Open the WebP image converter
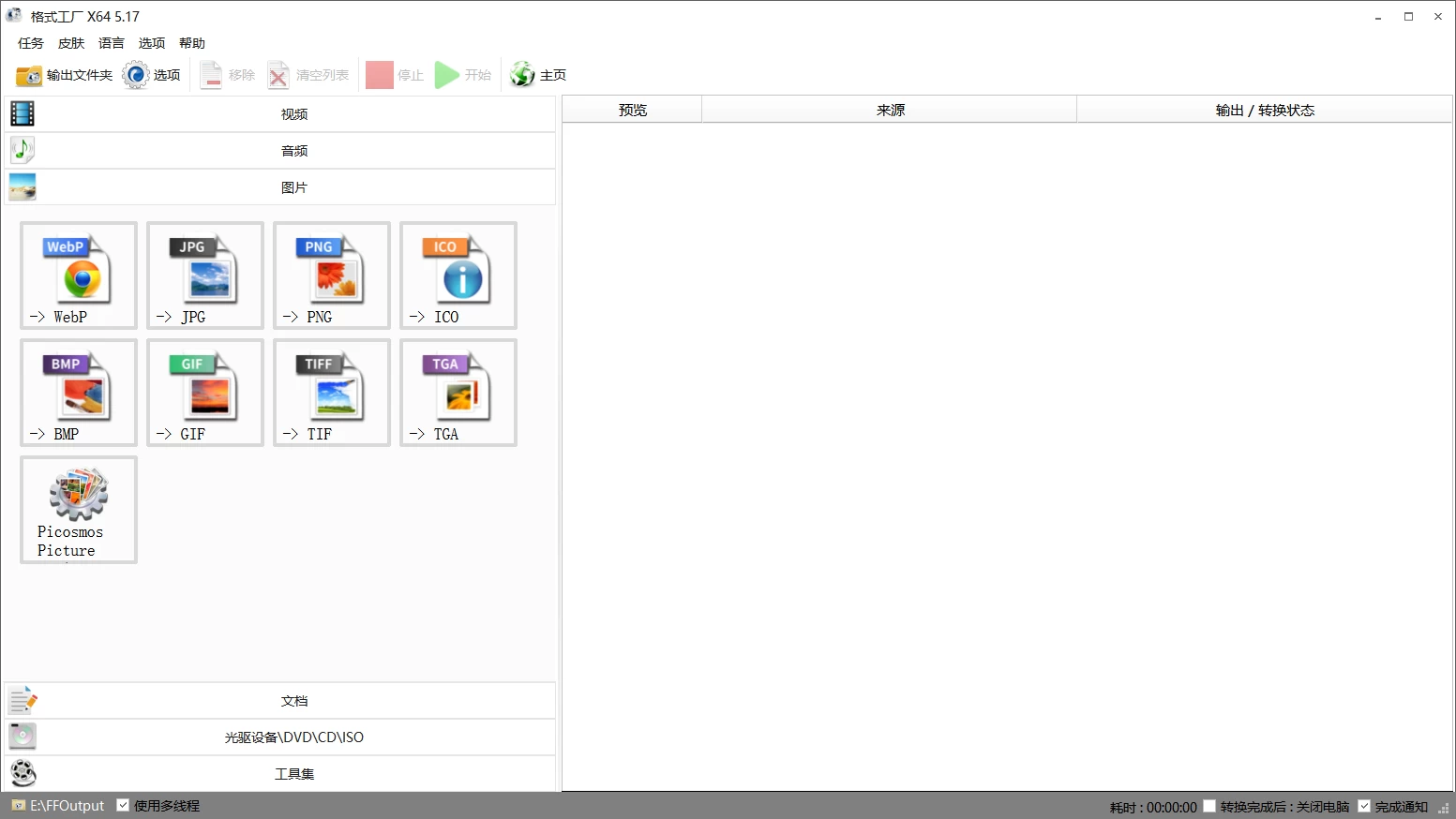Viewport: 1456px width, 819px height. [x=79, y=275]
